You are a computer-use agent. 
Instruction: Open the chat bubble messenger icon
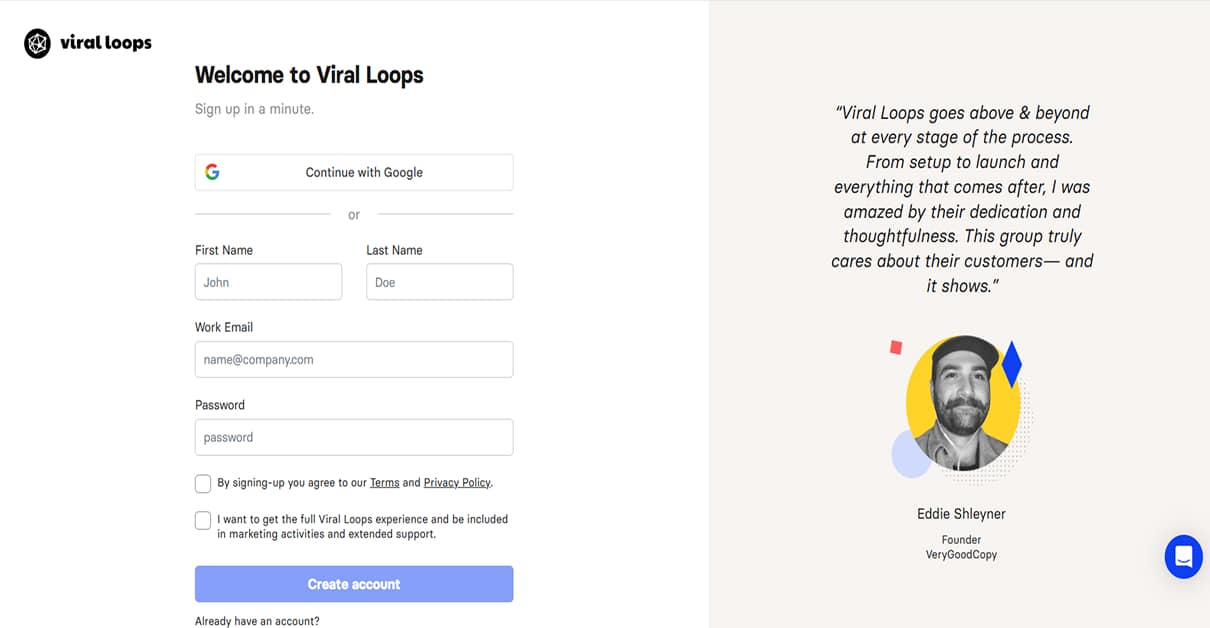[x=1184, y=556]
